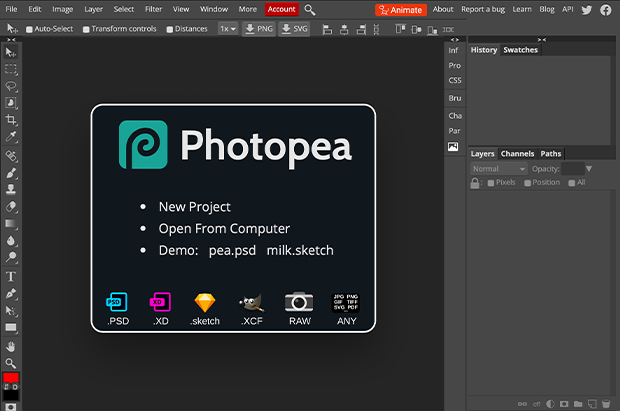The height and width of the screenshot is (411, 620).
Task: Select the Rectangle Select tool
Action: coord(11,69)
